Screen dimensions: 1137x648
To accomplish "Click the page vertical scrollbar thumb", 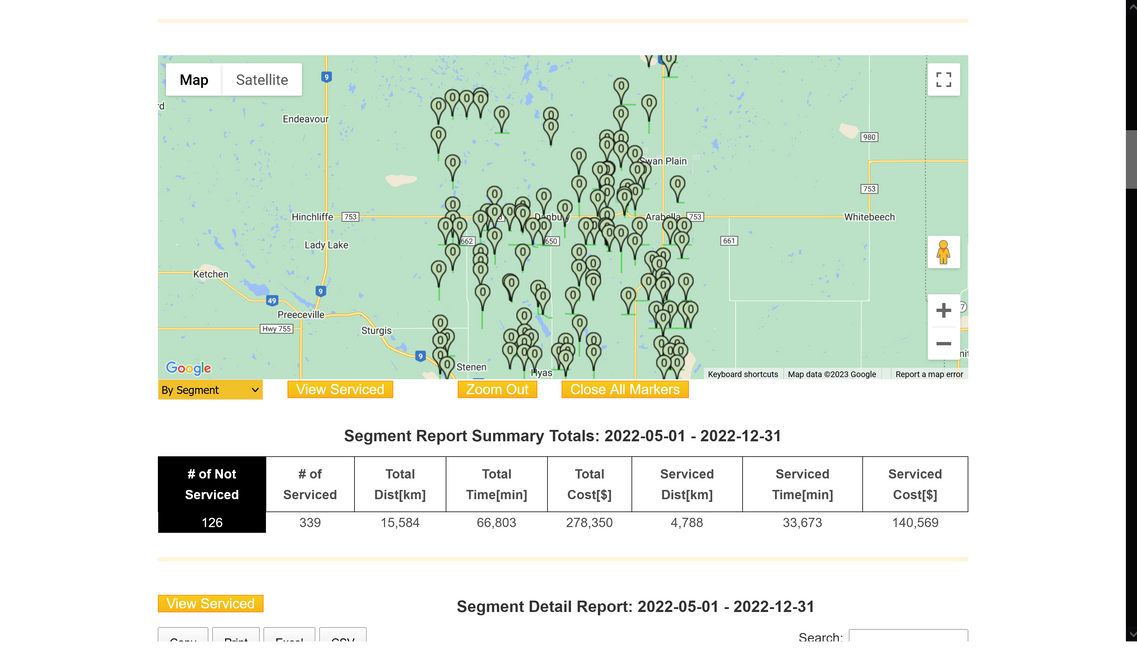I will point(1131,159).
